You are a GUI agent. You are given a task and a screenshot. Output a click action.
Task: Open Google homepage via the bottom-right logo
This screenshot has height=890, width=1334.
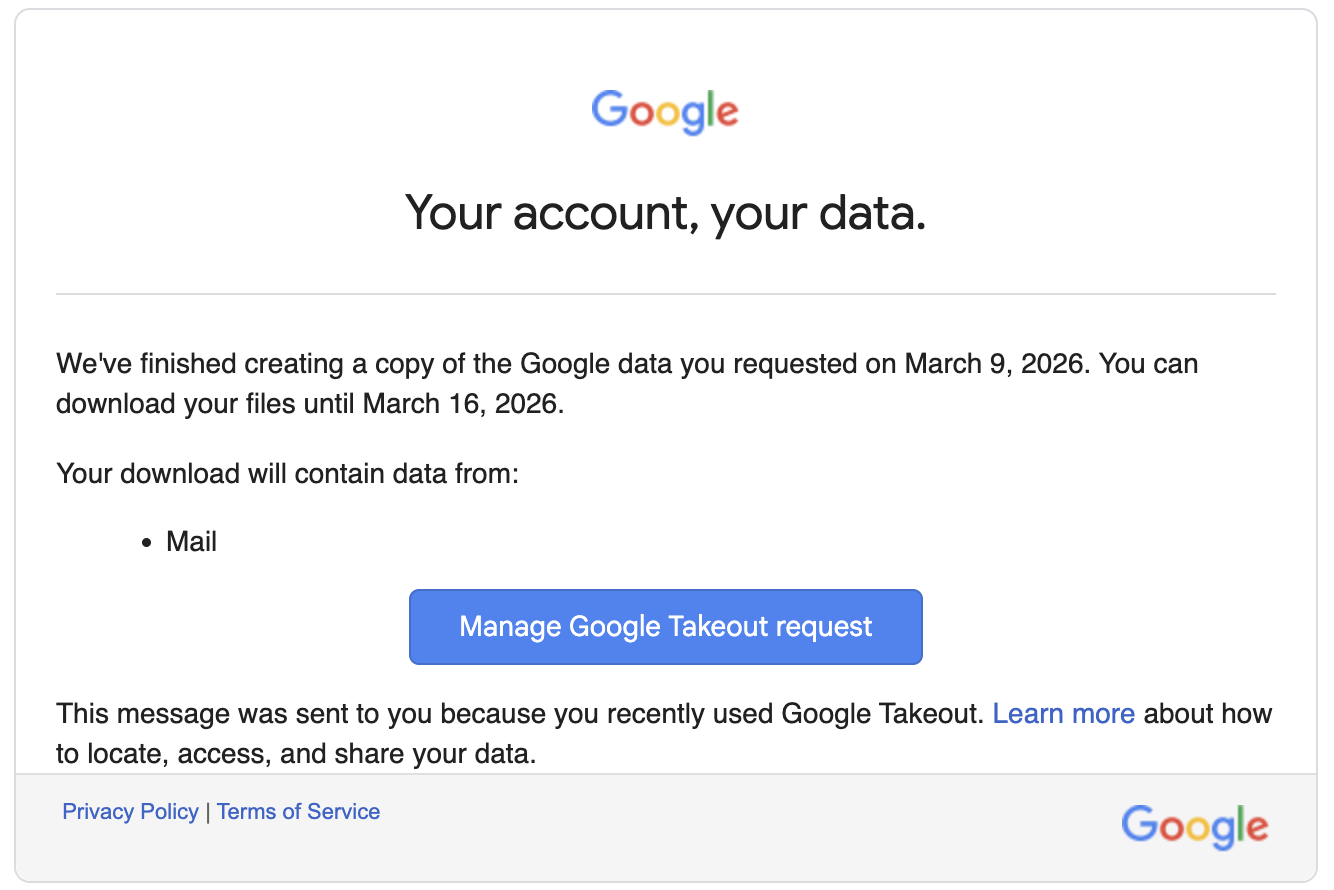(x=1194, y=826)
